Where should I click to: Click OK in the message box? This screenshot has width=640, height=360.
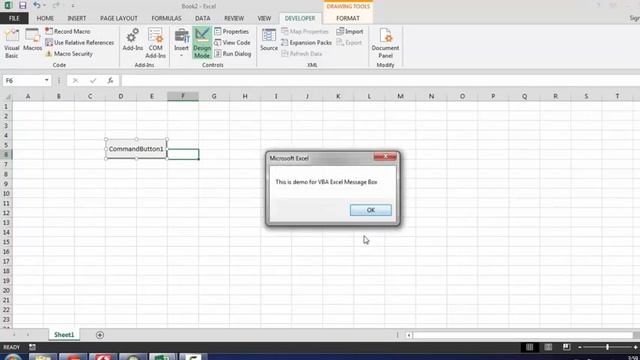point(371,210)
